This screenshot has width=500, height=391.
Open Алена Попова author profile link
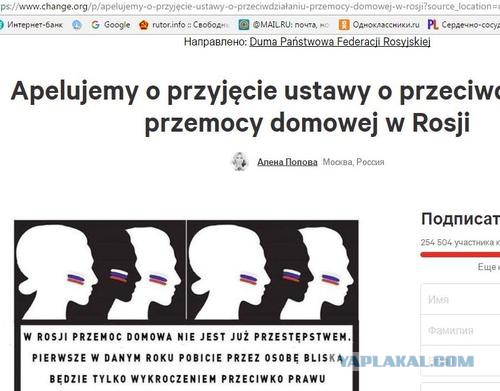coord(287,162)
